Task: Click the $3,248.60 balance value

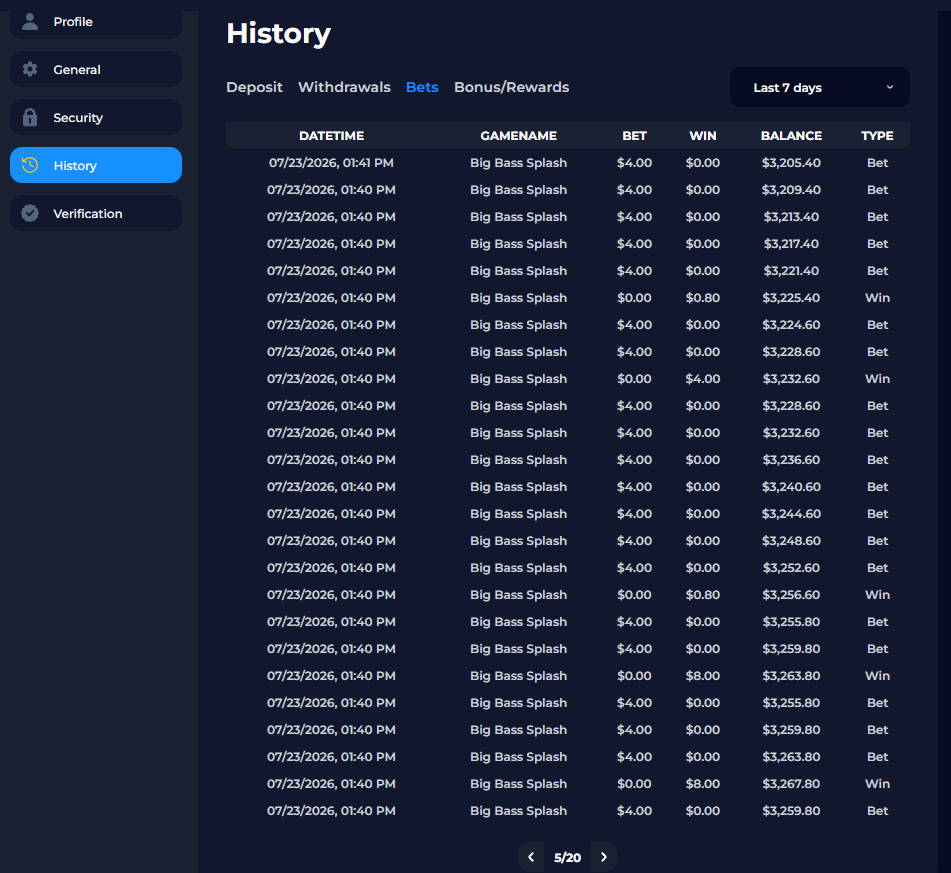Action: click(x=791, y=541)
